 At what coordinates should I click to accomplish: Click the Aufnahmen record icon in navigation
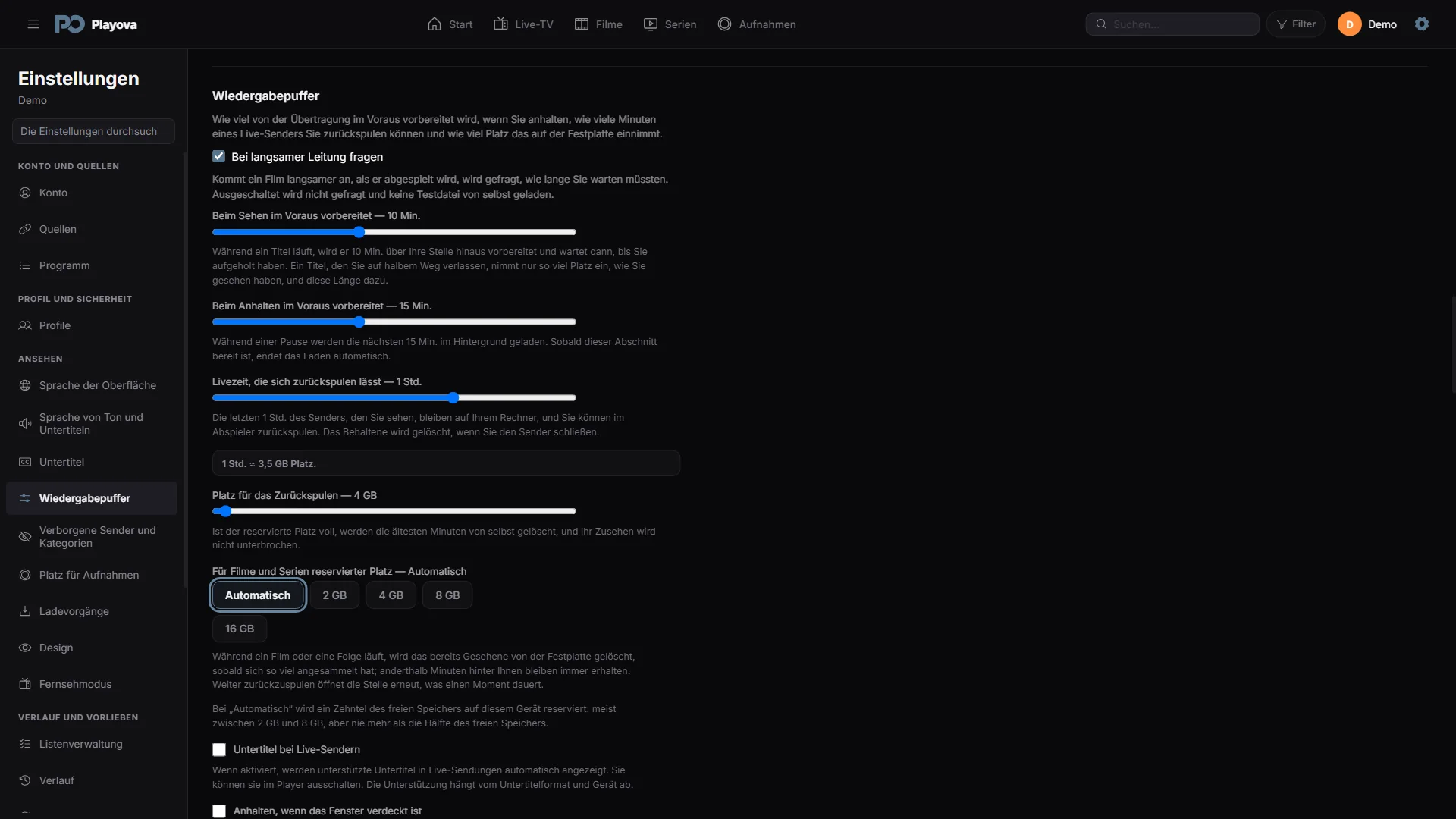724,24
